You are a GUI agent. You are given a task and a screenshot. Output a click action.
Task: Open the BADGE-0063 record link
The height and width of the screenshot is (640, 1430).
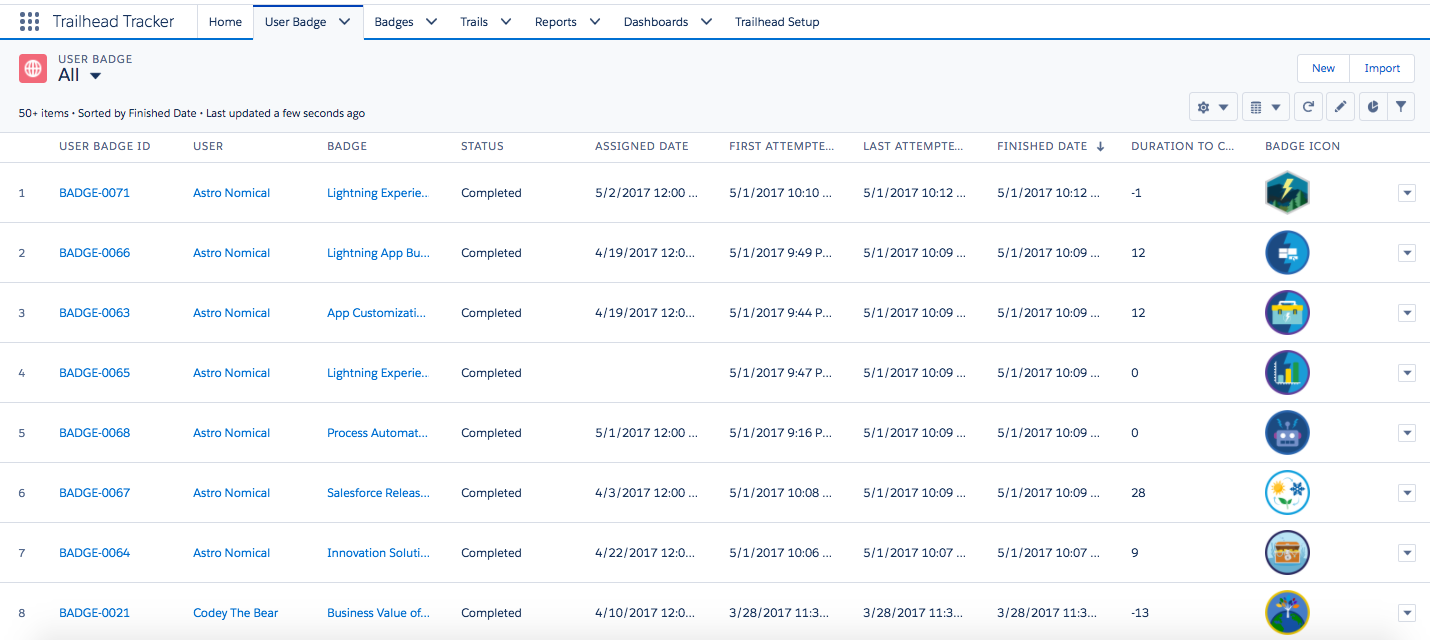pyautogui.click(x=94, y=313)
